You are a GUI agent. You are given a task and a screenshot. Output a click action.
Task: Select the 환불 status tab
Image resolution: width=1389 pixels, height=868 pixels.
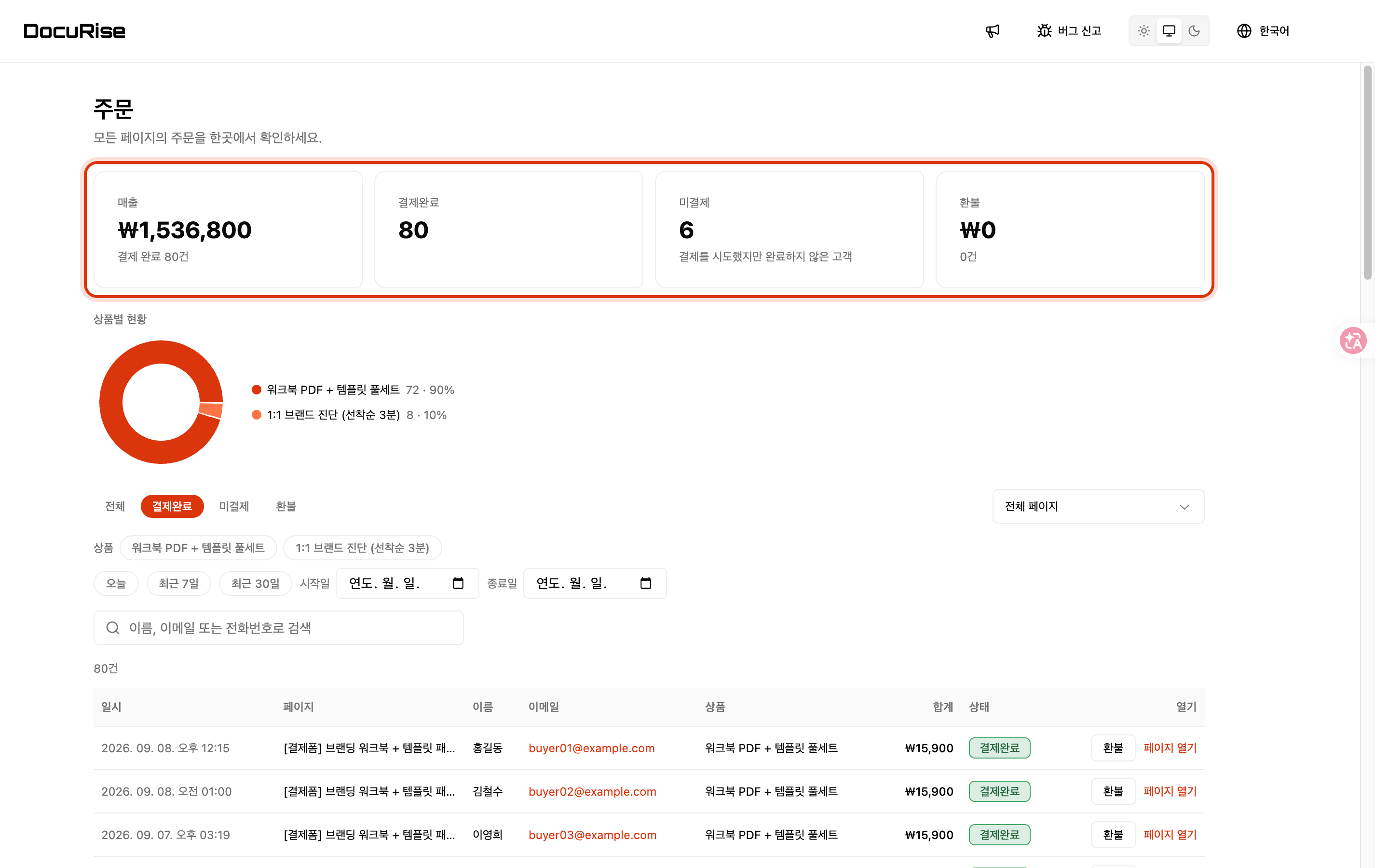tap(286, 506)
